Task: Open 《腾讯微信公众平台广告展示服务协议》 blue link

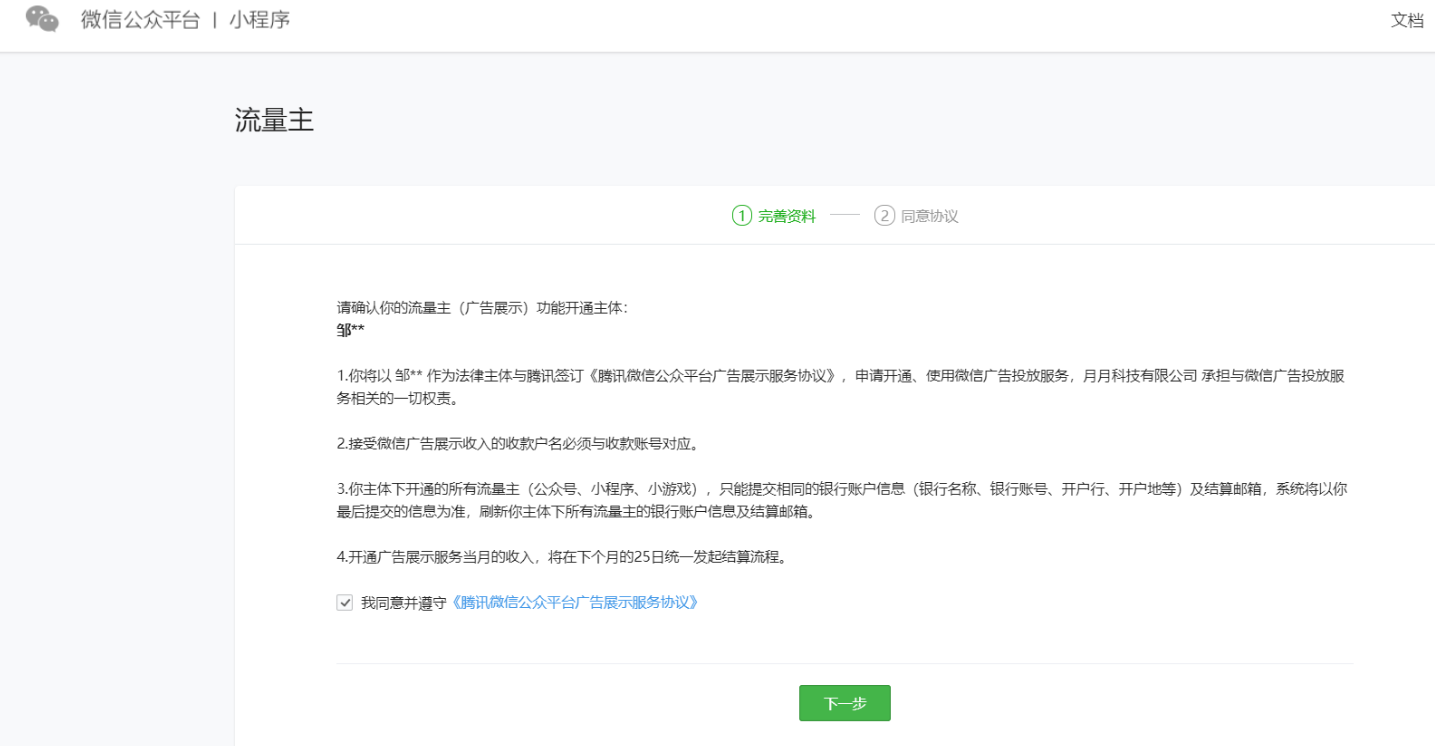Action: pos(574,603)
